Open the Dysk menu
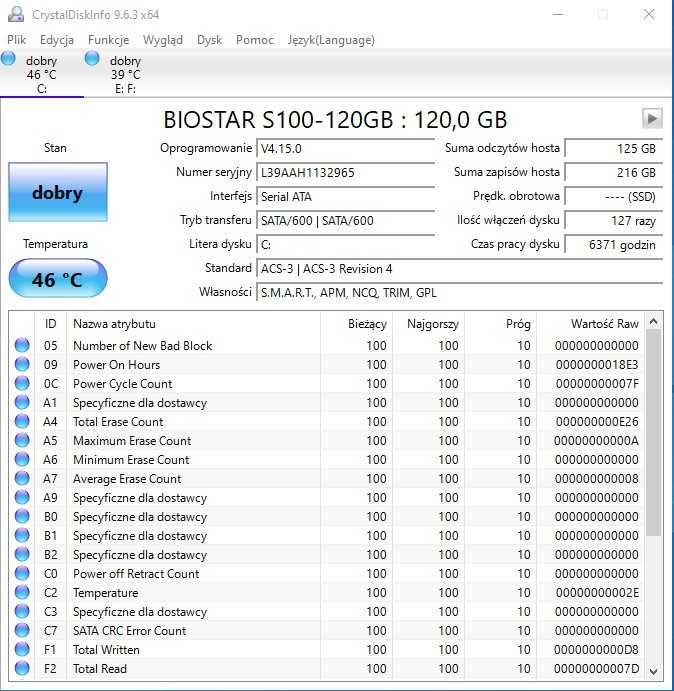 tap(209, 40)
